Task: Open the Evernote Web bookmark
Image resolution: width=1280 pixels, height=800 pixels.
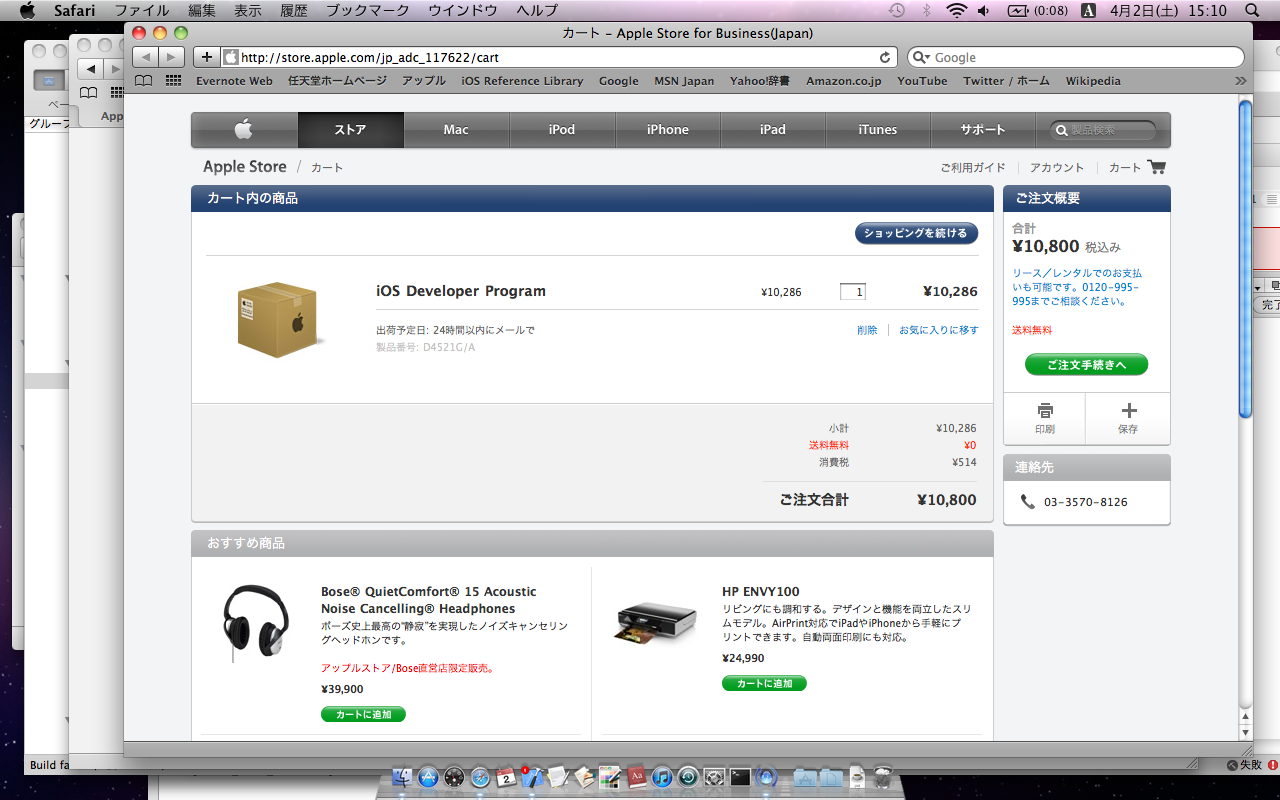Action: 234,81
